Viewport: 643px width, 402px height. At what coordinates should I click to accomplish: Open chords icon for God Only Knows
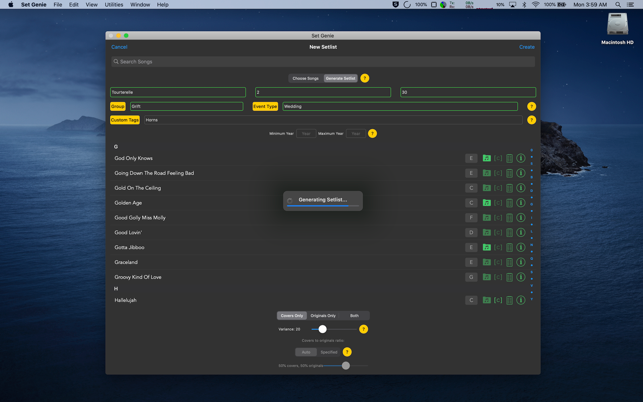click(498, 158)
